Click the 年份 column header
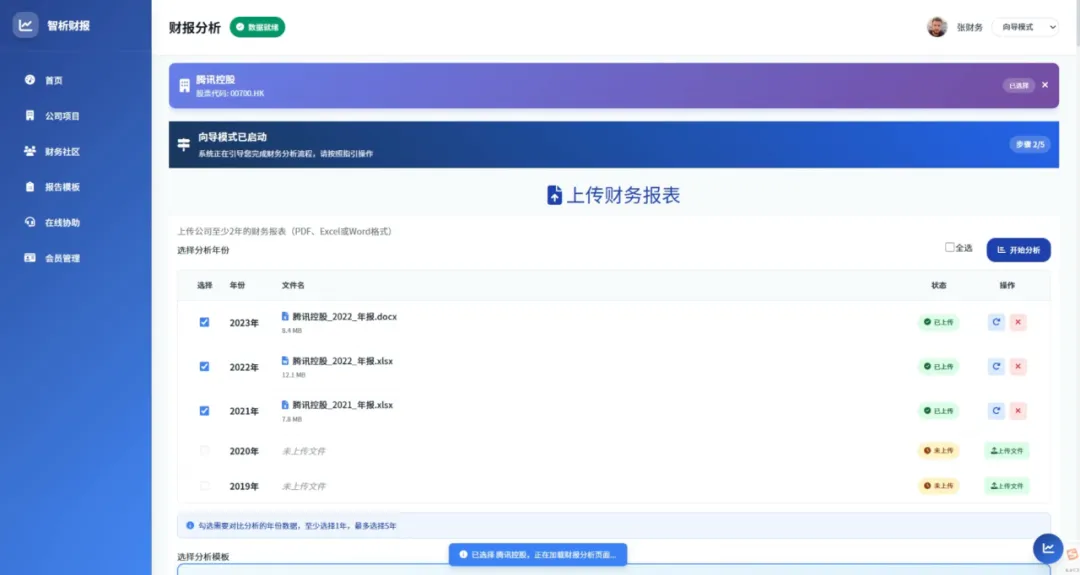Screen dimensions: 1080x575 click(x=238, y=285)
